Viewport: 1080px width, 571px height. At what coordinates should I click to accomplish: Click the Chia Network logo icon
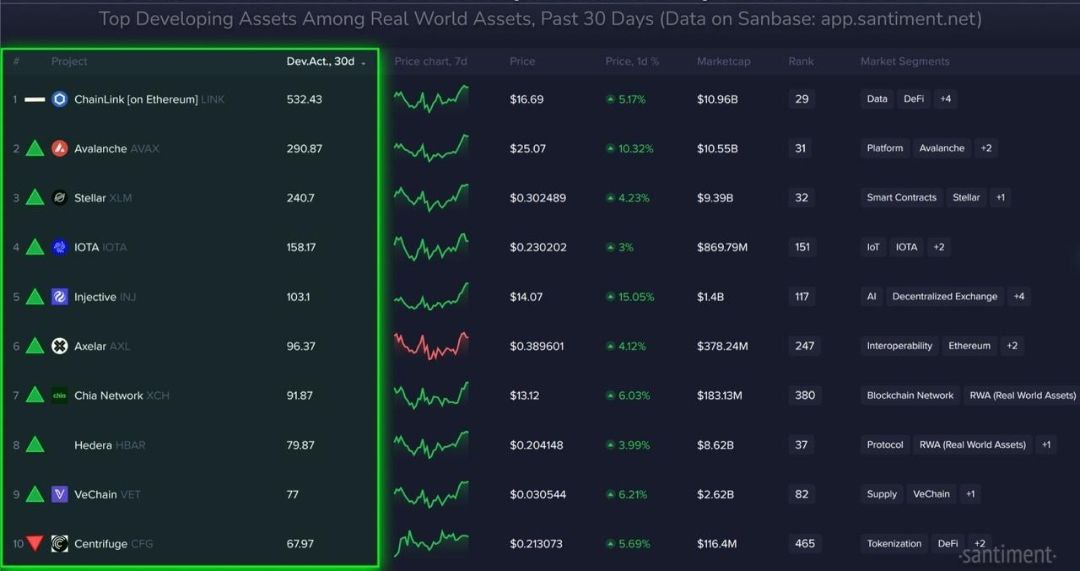[60, 395]
